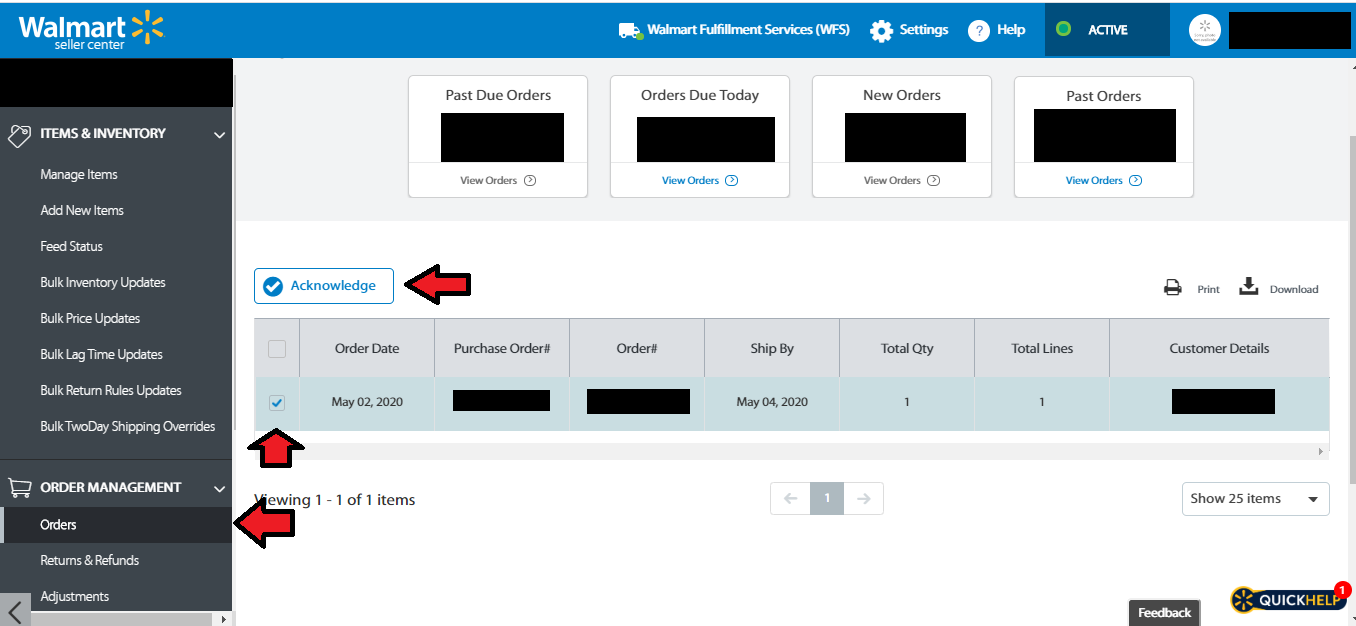Click the Ship By column header
This screenshot has width=1356, height=626.
click(x=772, y=348)
